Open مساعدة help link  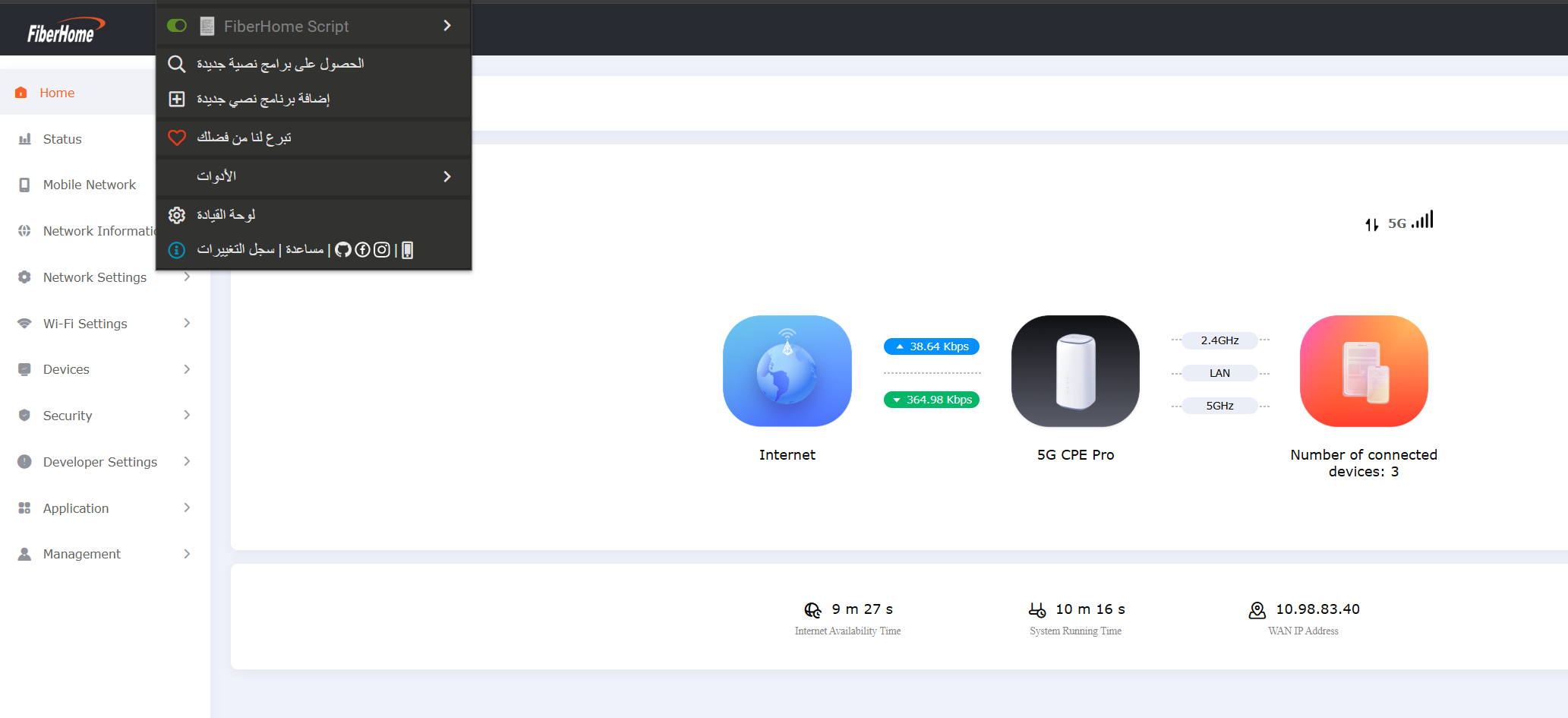(304, 249)
